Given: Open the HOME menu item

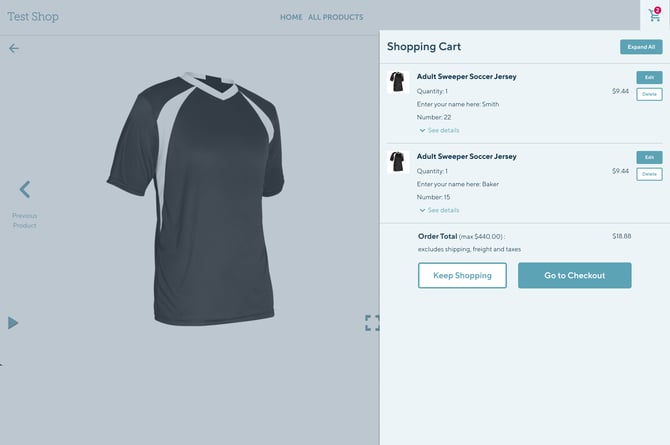Looking at the screenshot, I should tap(291, 17).
